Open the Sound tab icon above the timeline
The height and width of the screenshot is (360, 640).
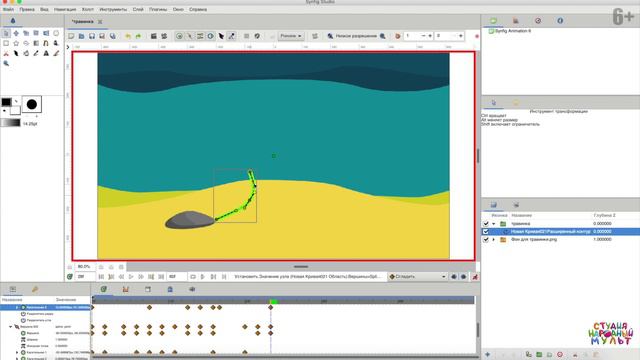192,289
